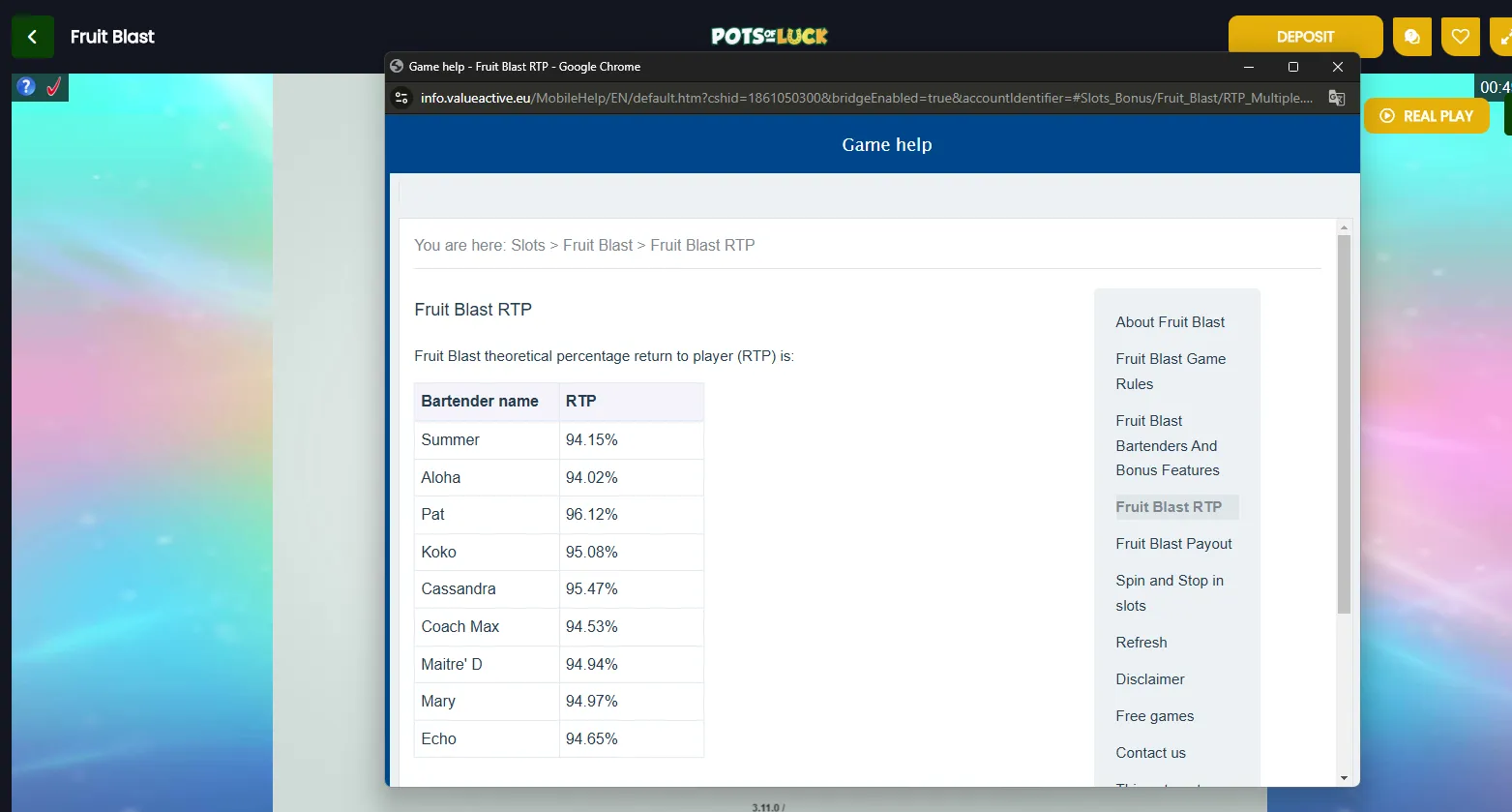Click the 94.97% RTP value
This screenshot has height=812, width=1512.
(x=592, y=702)
